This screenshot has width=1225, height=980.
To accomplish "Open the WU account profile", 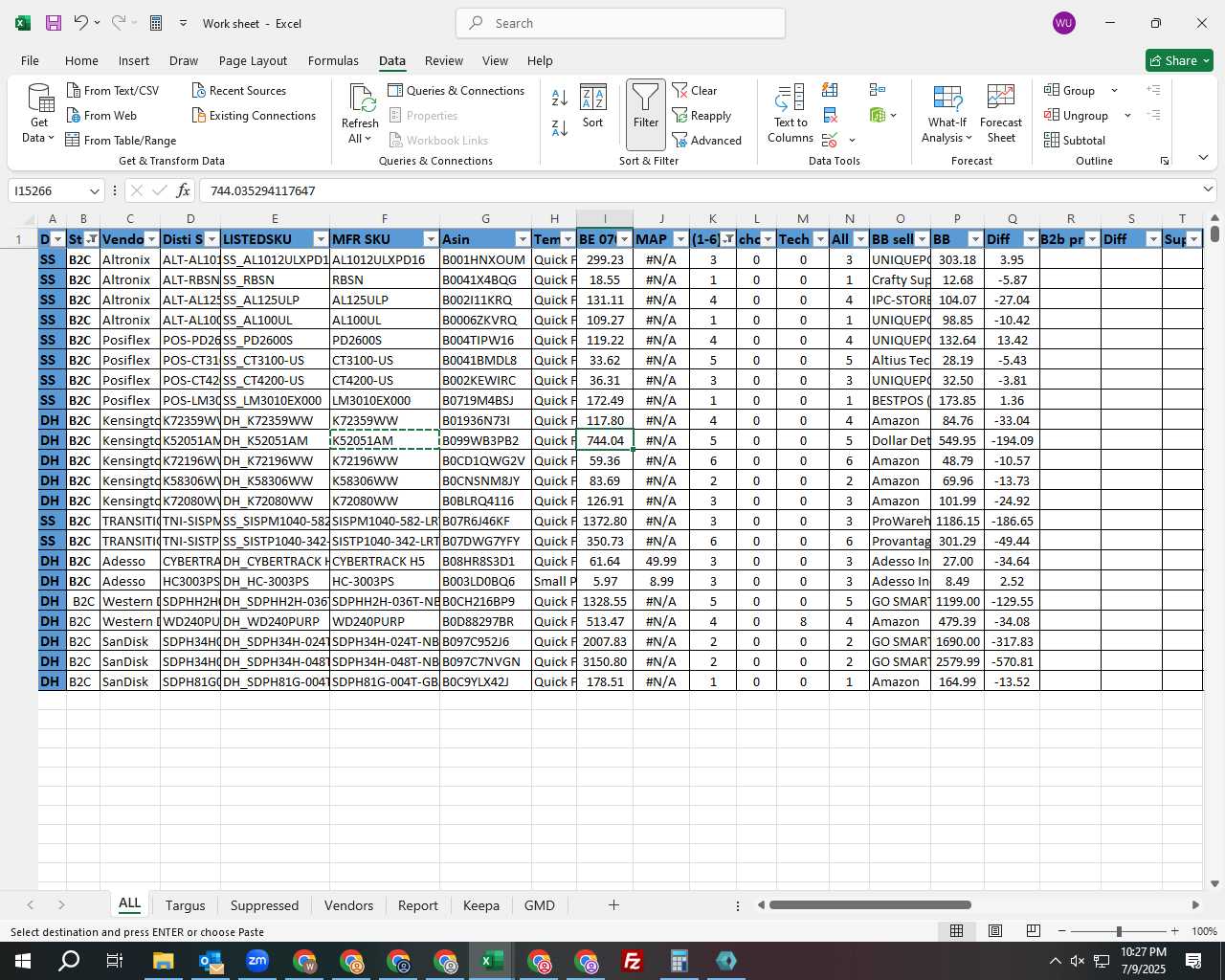I will (x=1063, y=23).
